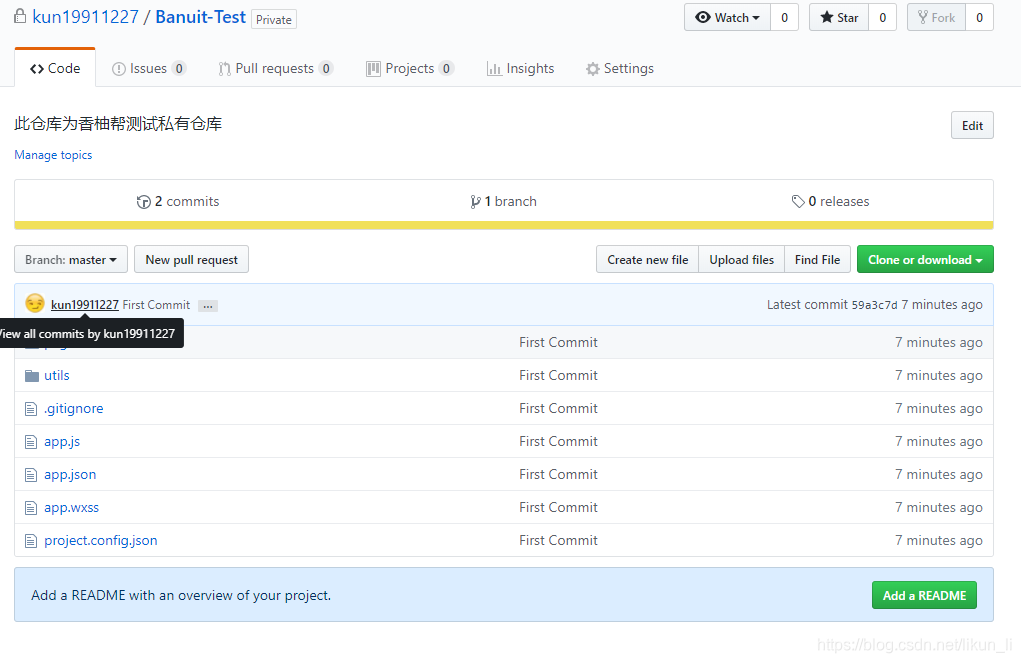1021x663 pixels.
Task: Open the Branch: master dropdown
Action: pos(71,259)
